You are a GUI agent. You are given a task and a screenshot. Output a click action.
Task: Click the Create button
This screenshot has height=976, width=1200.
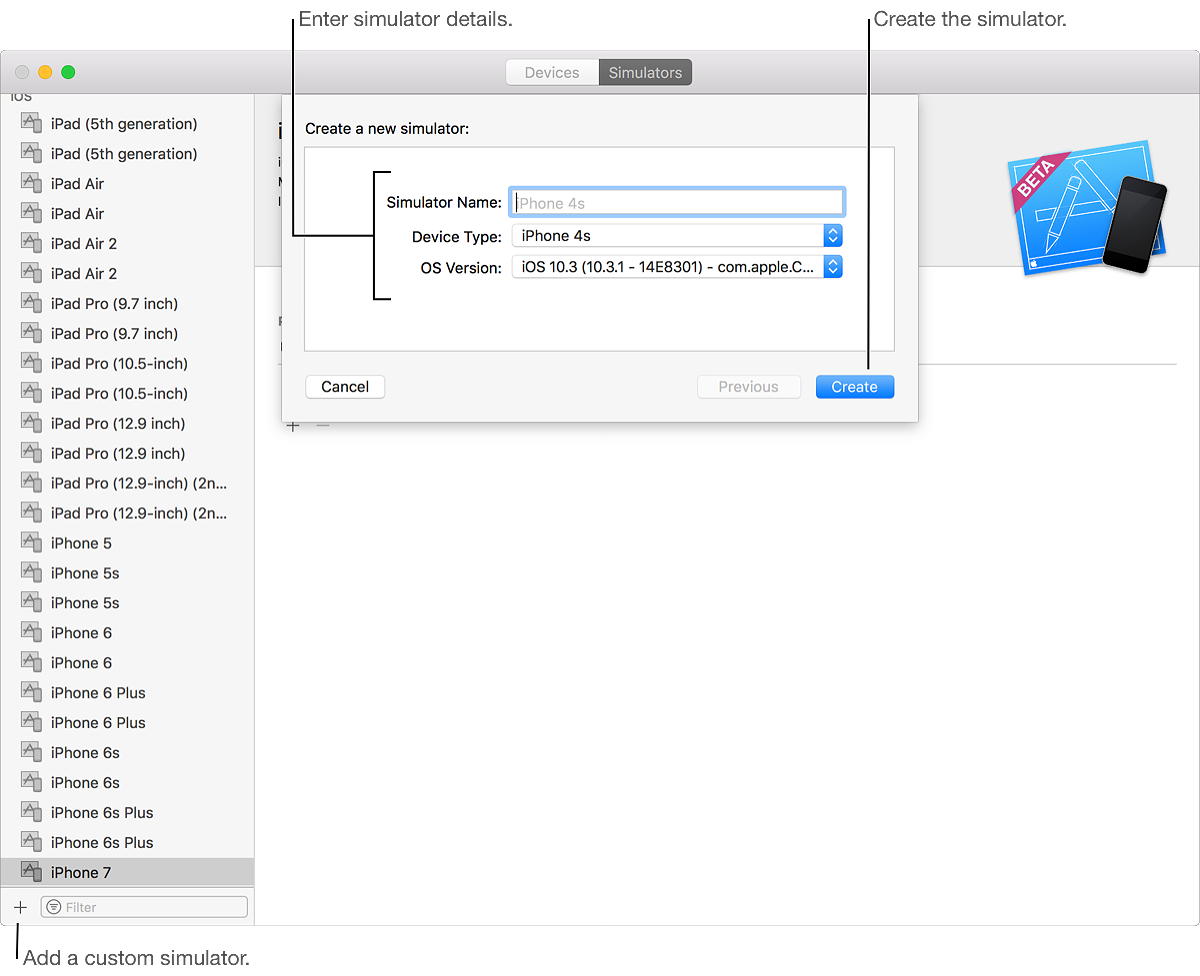click(x=854, y=387)
